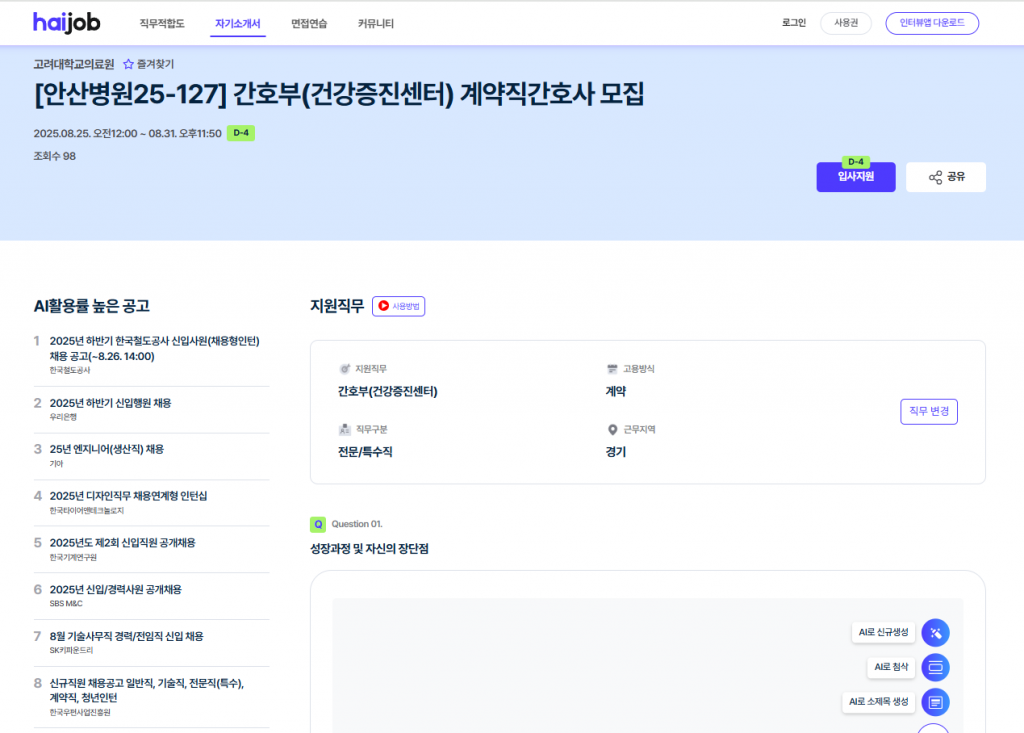The width and height of the screenshot is (1024, 733).
Task: Click the green Q question icon
Action: click(318, 524)
